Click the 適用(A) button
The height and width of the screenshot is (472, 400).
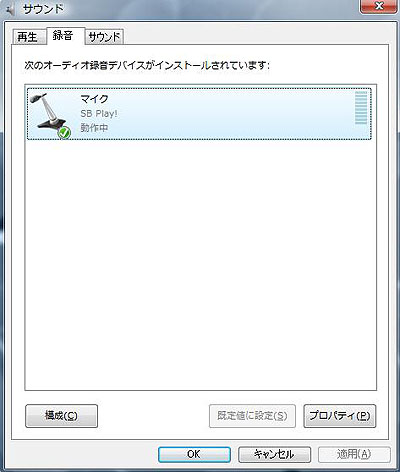[354, 454]
